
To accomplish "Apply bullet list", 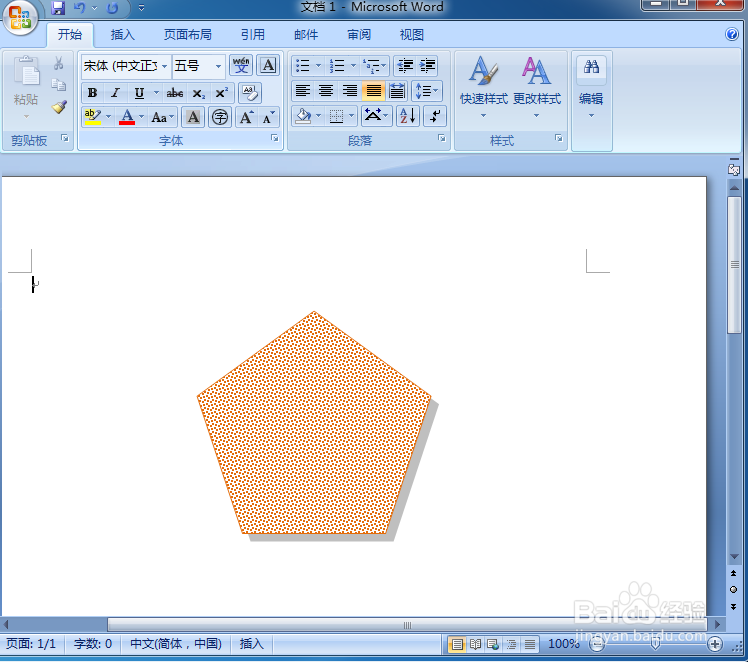I will pos(303,65).
